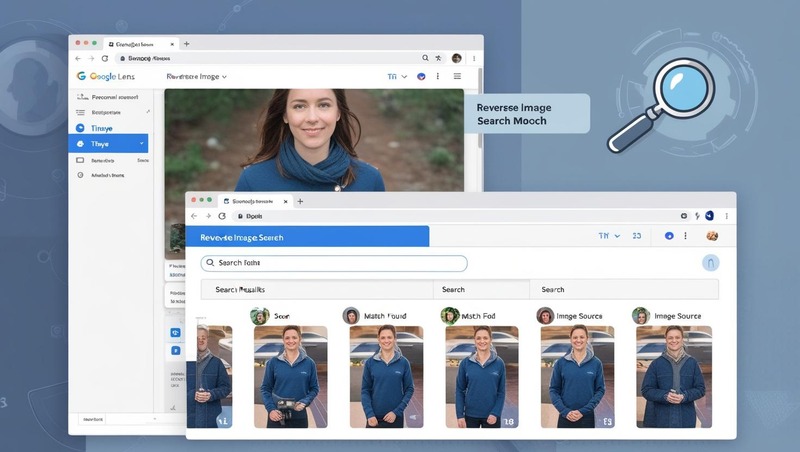Screen dimensions: 800x452
Task: Open the large woman photo in Google Lens
Action: [314, 140]
